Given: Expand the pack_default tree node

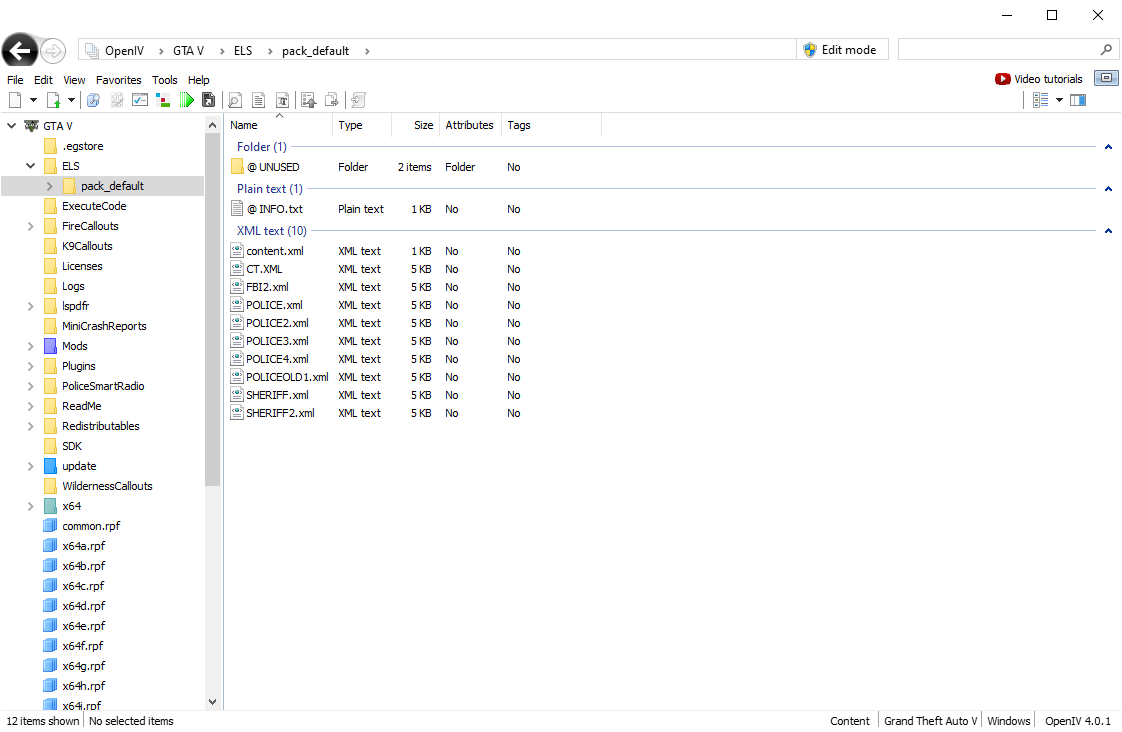Looking at the screenshot, I should coord(49,186).
